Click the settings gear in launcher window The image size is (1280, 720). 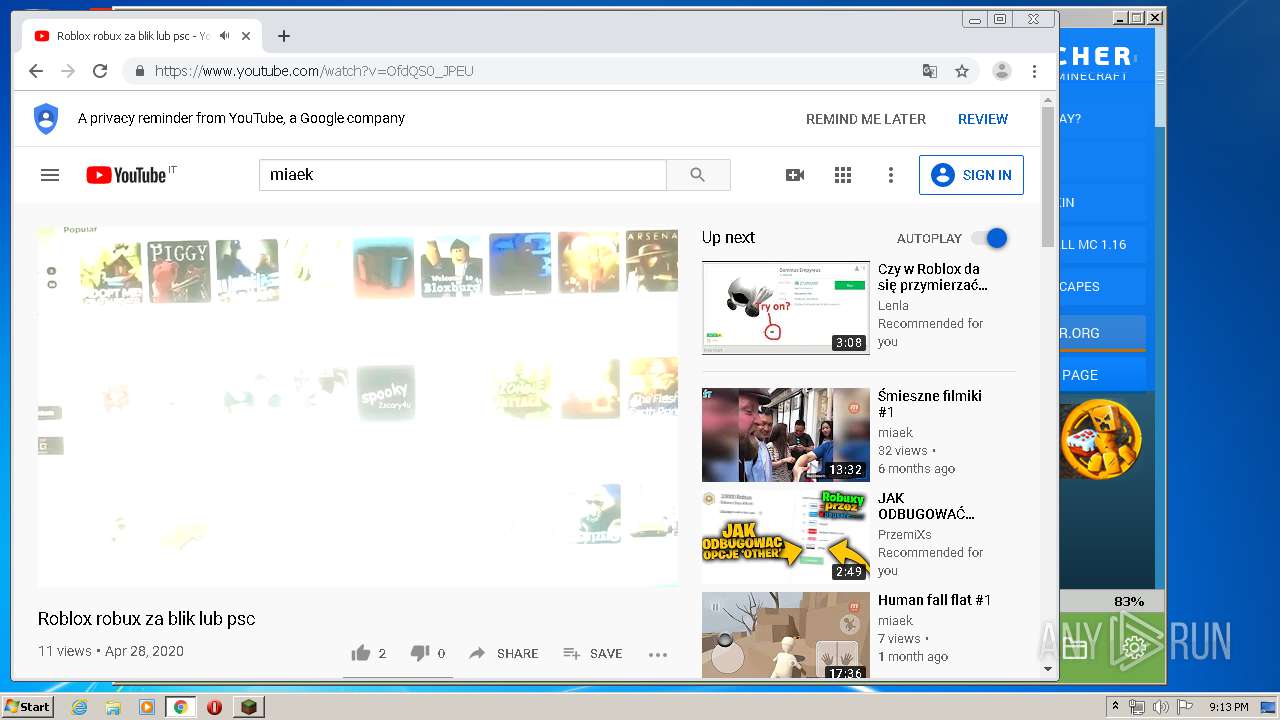pos(1134,648)
